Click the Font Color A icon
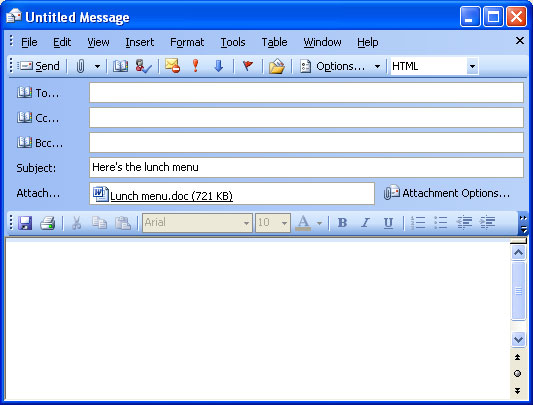Viewport: 533px width, 405px height. click(x=303, y=223)
